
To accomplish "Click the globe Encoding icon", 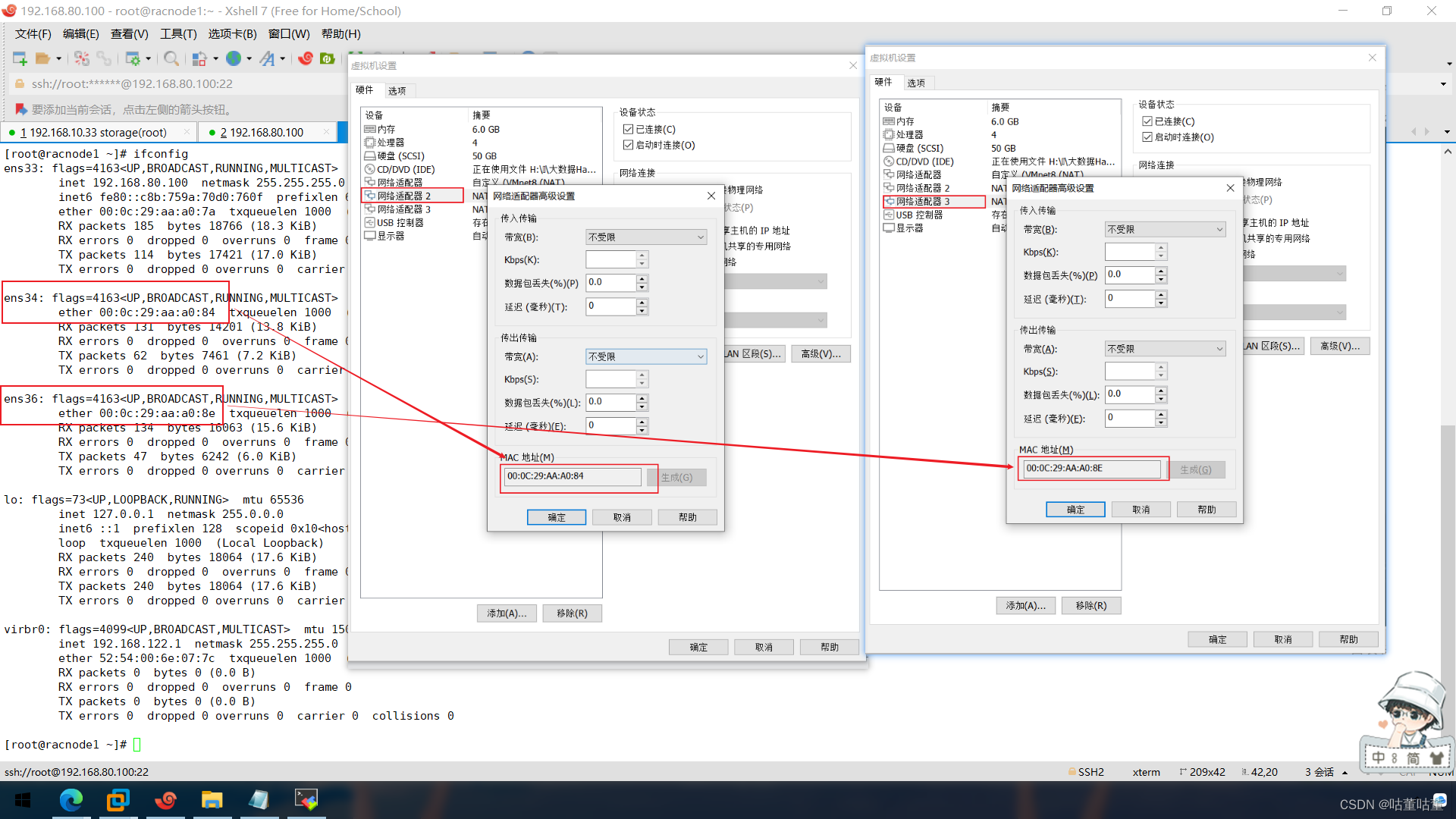I will [x=234, y=58].
